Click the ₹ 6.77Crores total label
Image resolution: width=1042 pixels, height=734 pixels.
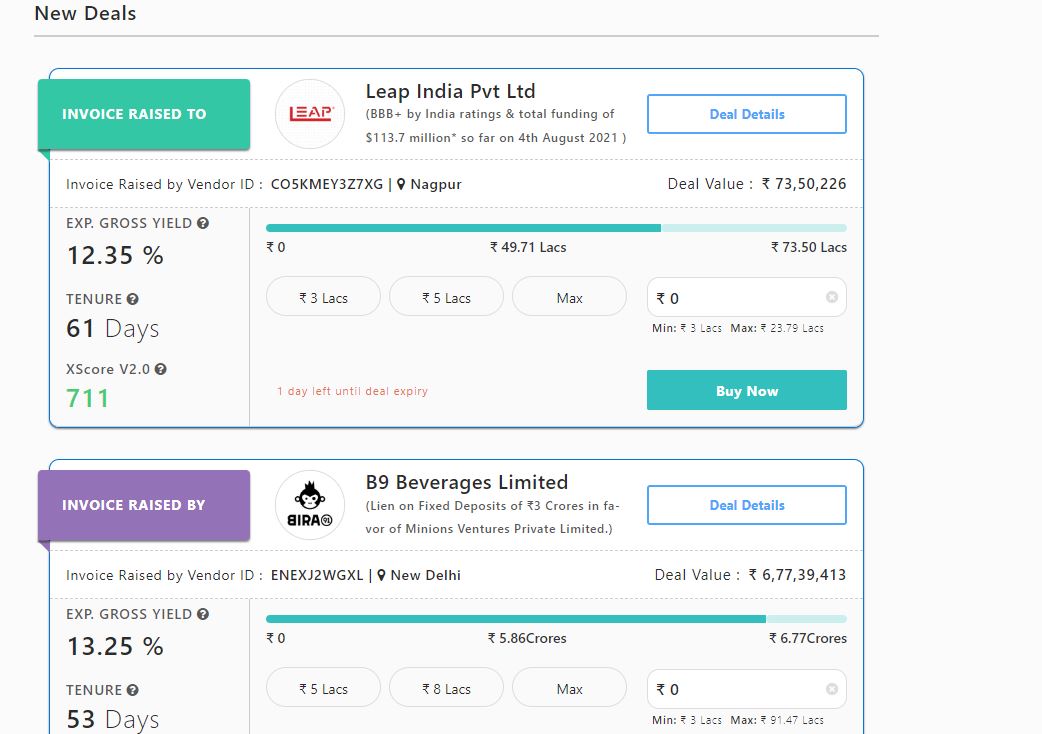[807, 638]
